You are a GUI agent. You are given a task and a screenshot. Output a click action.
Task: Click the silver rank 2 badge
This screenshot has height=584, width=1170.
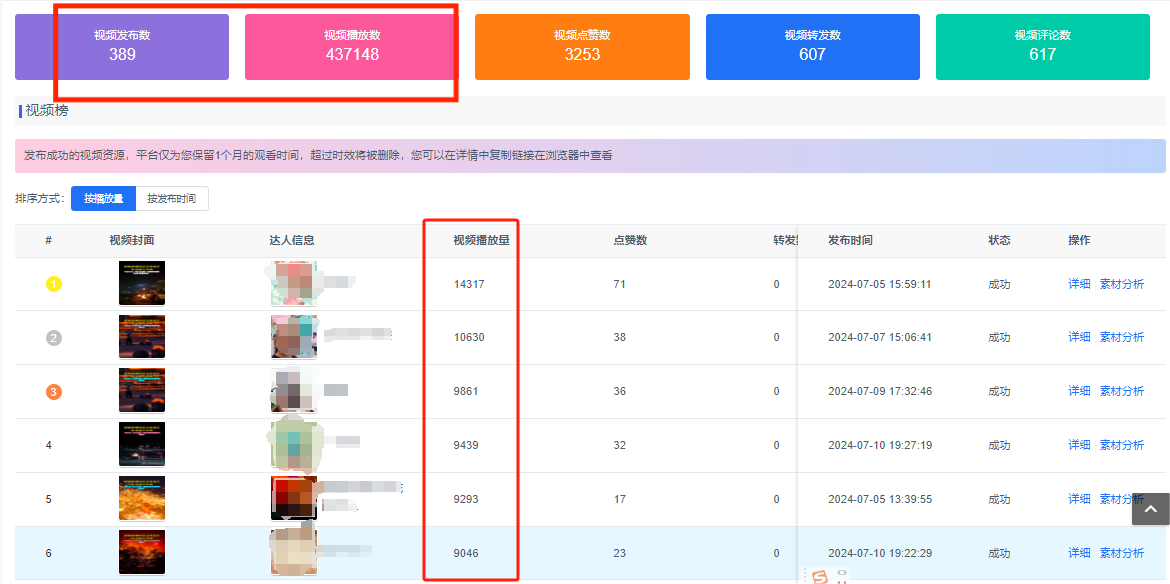point(54,338)
